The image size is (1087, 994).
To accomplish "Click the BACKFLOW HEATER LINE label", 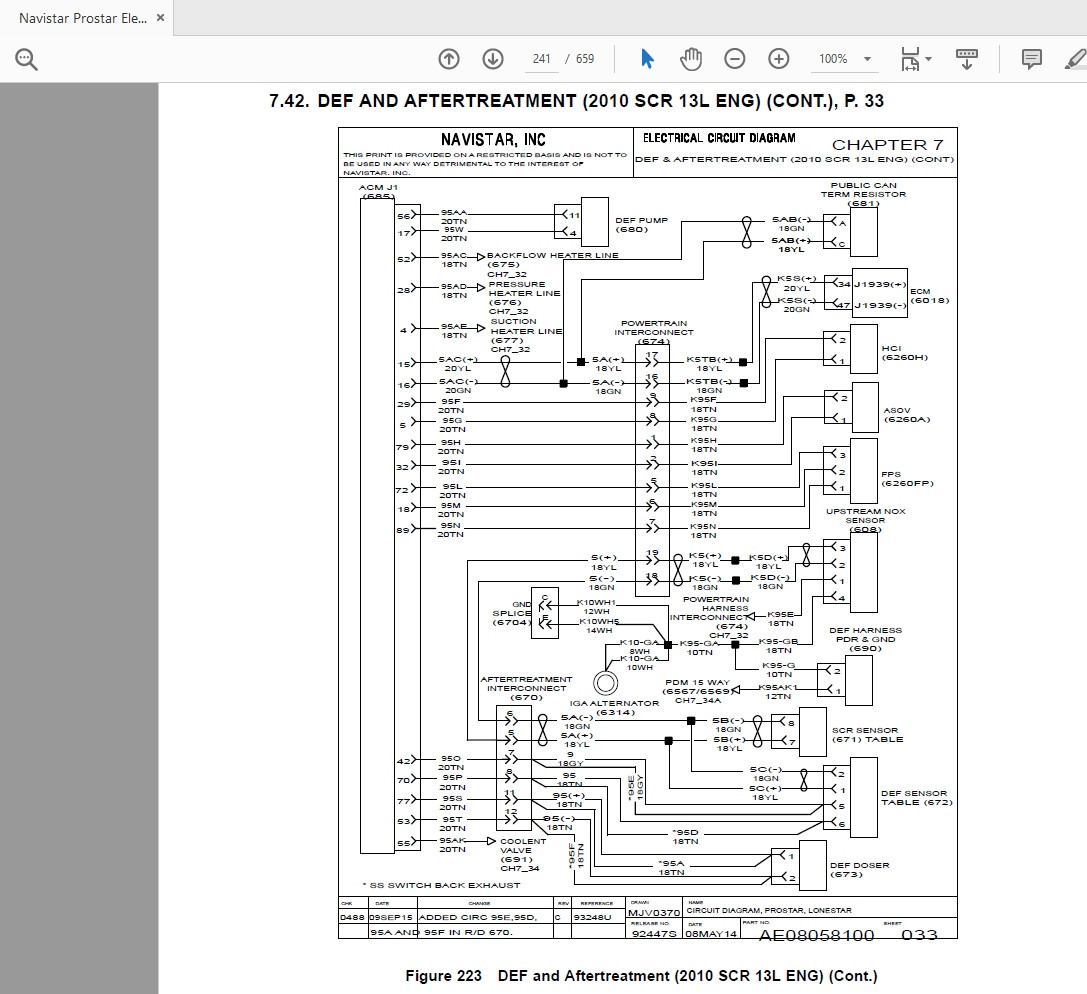I will [x=552, y=255].
